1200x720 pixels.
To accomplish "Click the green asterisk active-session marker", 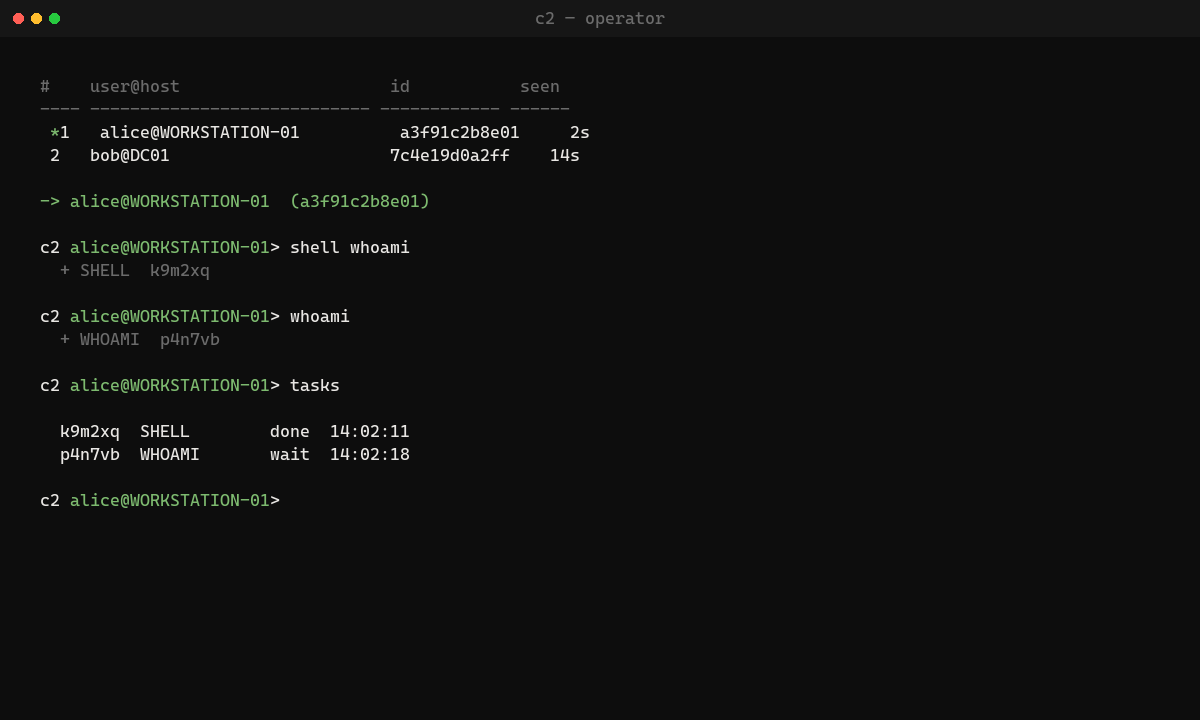I will coord(55,132).
